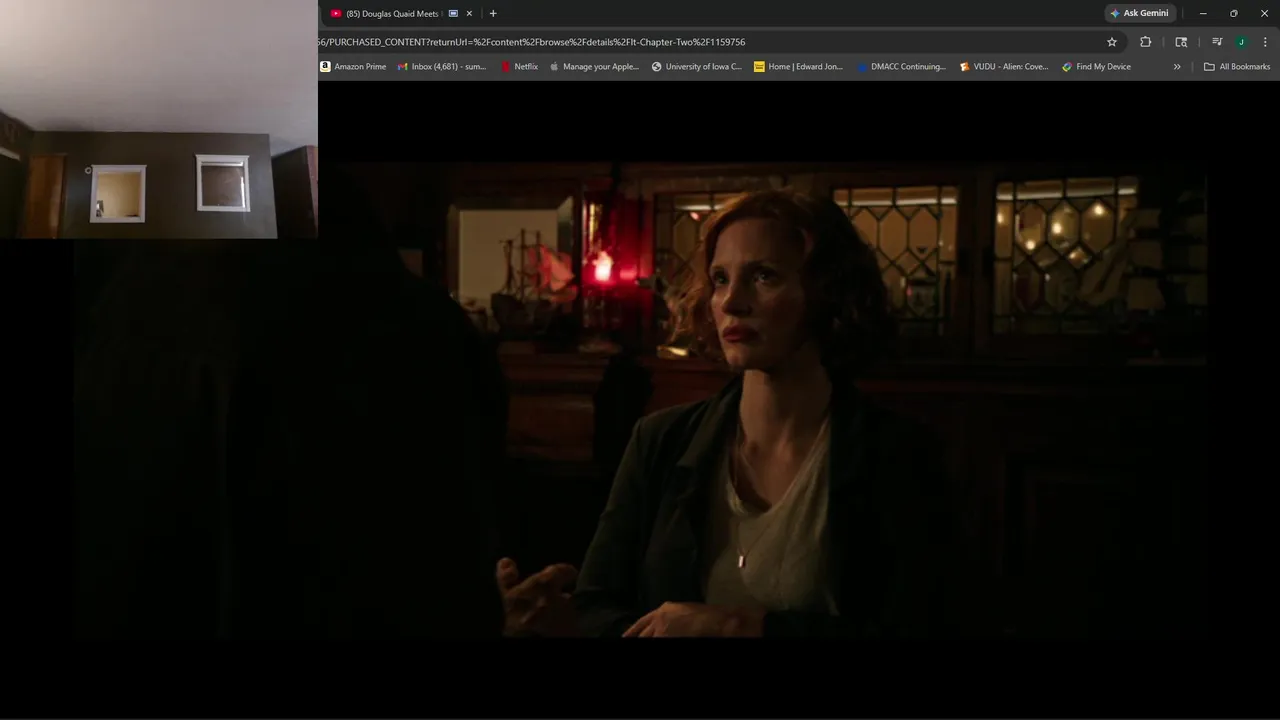The width and height of the screenshot is (1280, 720).
Task: Open the University of Iowa bookmark
Action: (x=697, y=67)
